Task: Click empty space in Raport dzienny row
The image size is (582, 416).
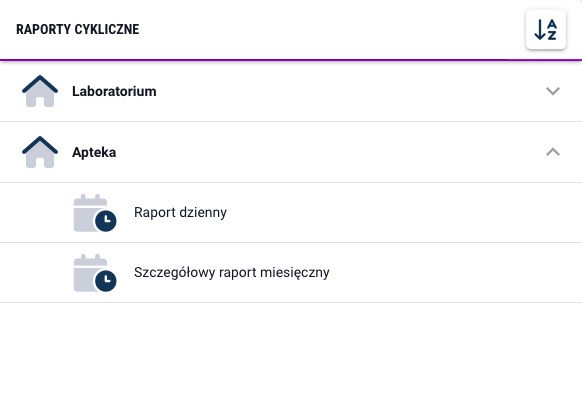Action: click(390, 213)
